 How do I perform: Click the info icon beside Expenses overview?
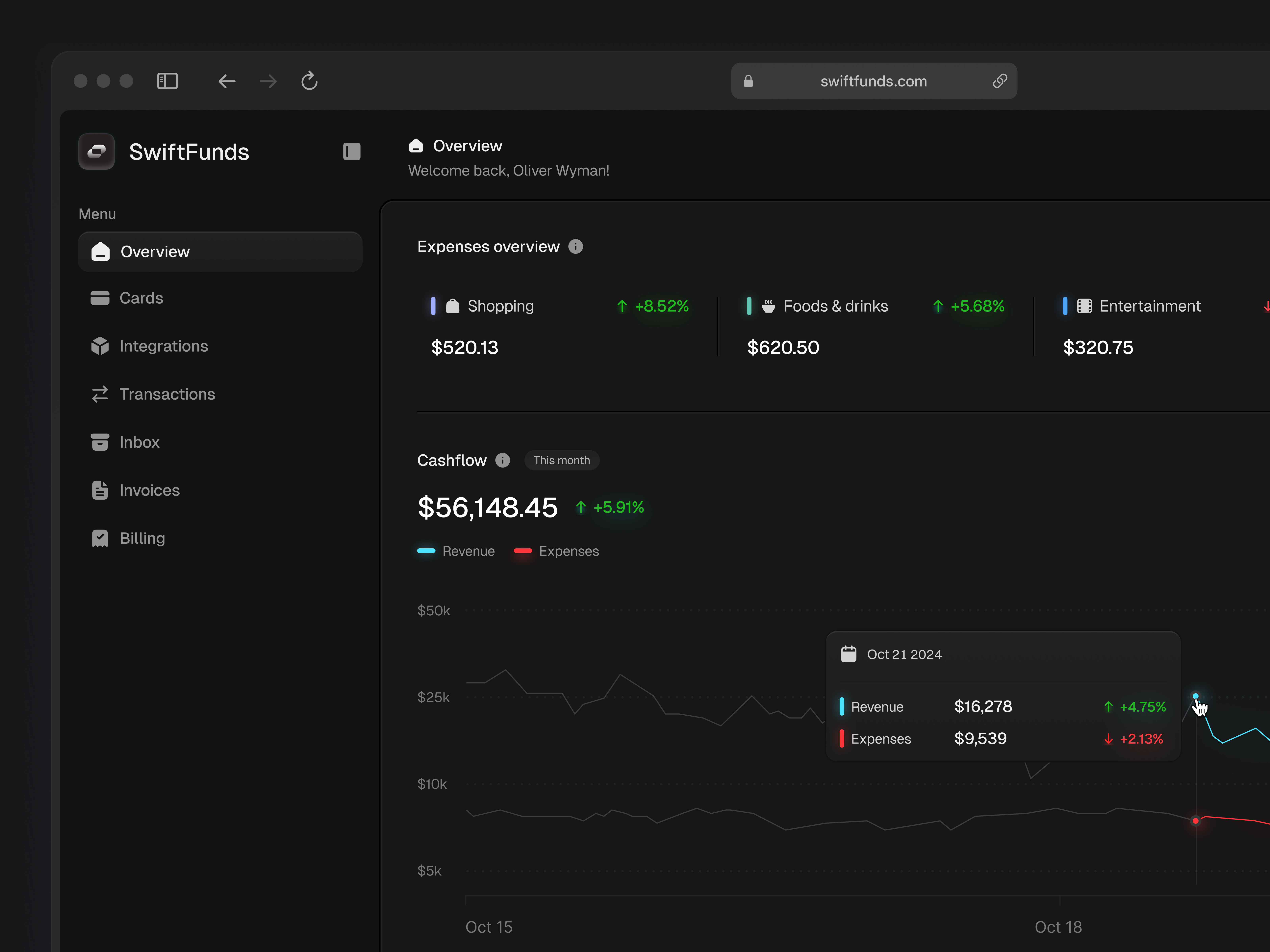576,247
